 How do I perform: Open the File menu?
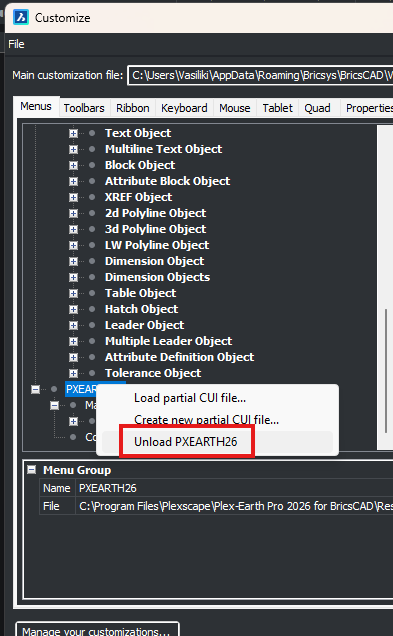coord(16,44)
